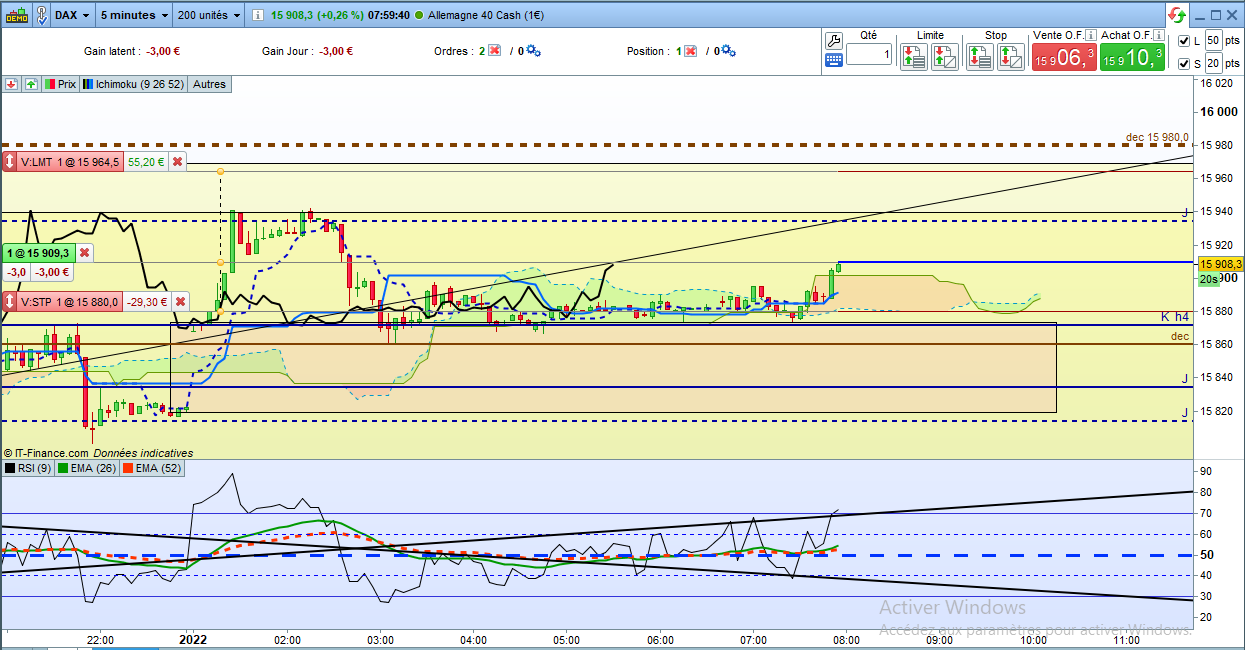Click the V:STP order move handle arrows

10,301
